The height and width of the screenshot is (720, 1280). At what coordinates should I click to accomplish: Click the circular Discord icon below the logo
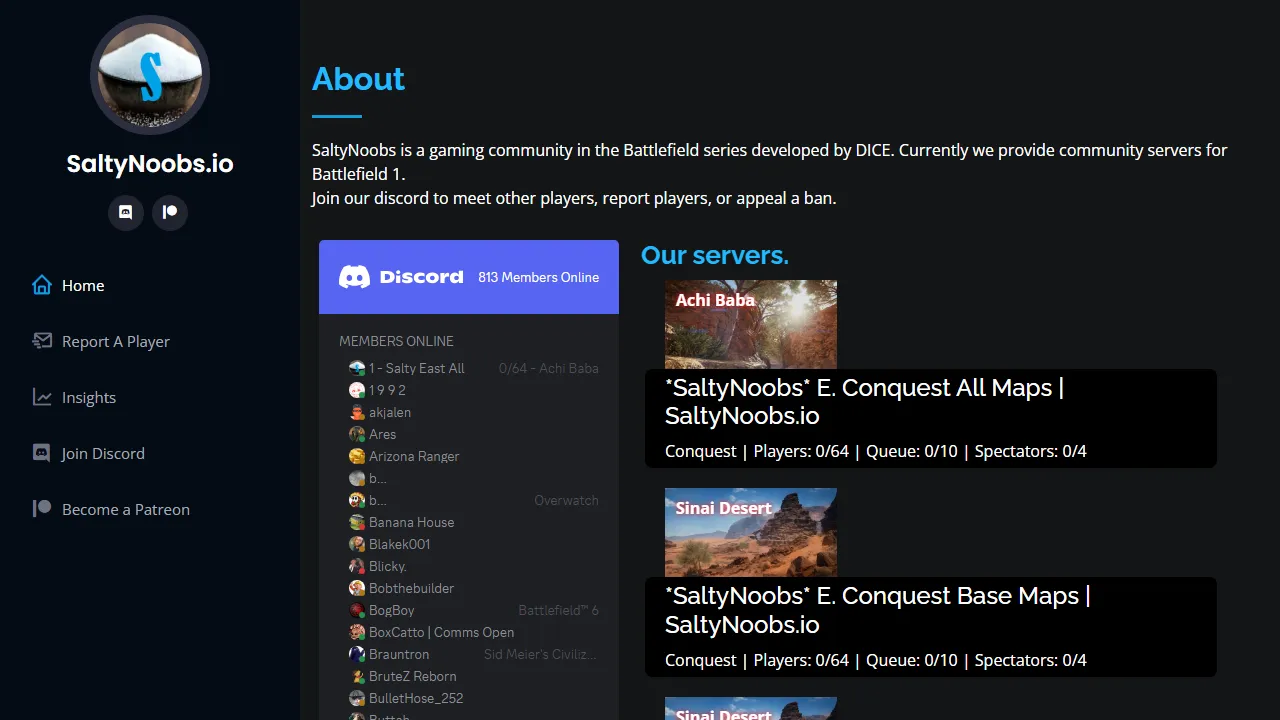(x=125, y=212)
